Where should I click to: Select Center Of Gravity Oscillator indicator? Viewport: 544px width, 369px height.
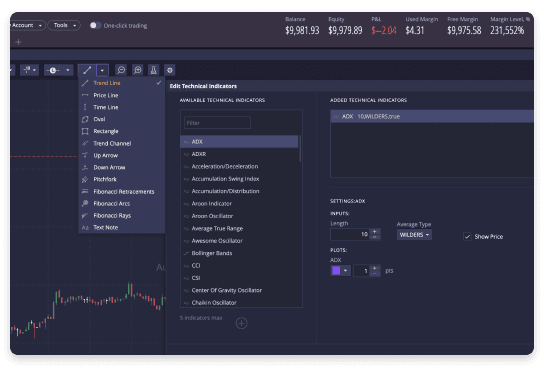(239, 290)
